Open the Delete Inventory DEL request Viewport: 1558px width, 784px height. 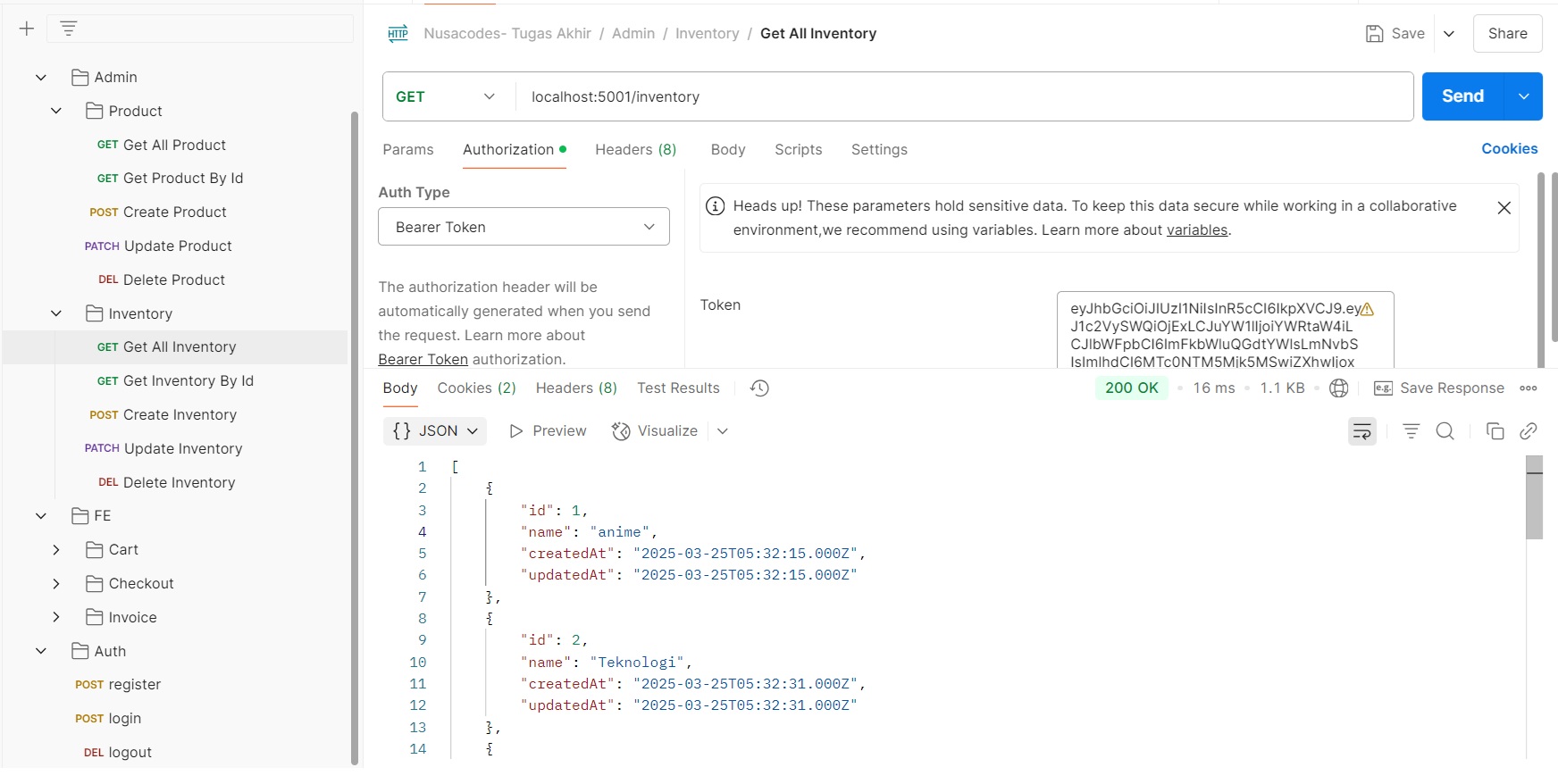tap(167, 483)
